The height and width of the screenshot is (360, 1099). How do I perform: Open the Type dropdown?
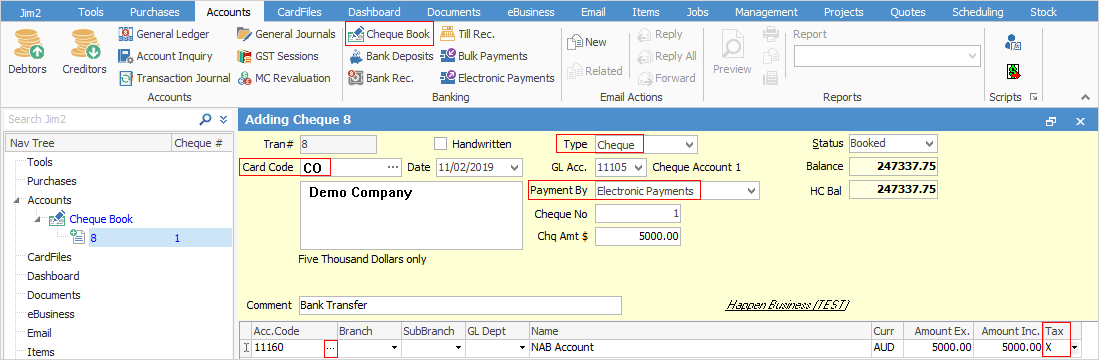(x=690, y=144)
